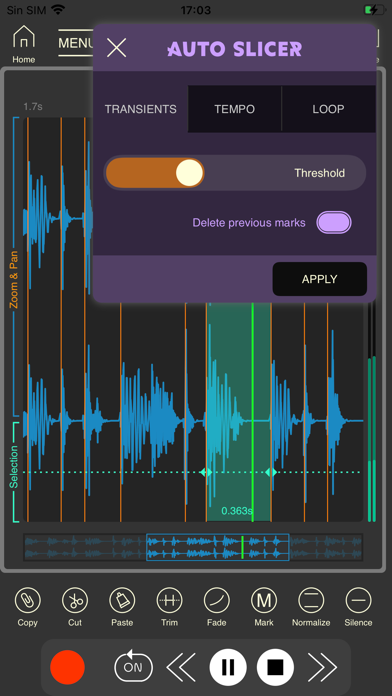Close the Auto Slicer panel

(x=117, y=47)
